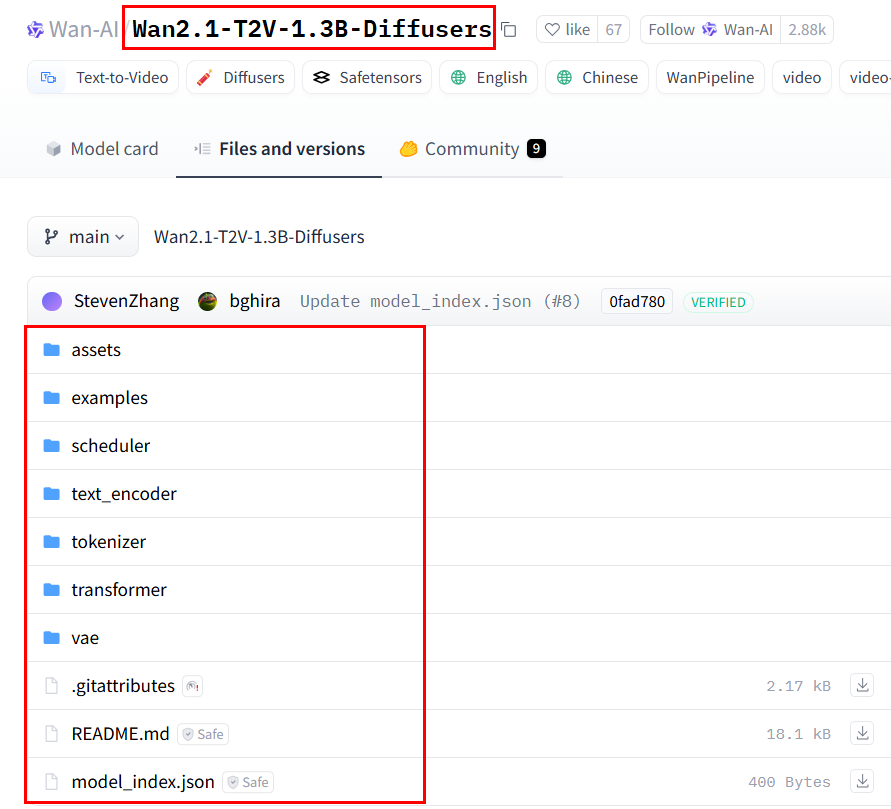The height and width of the screenshot is (809, 891).
Task: Open commit hash 0fad780
Action: point(637,302)
